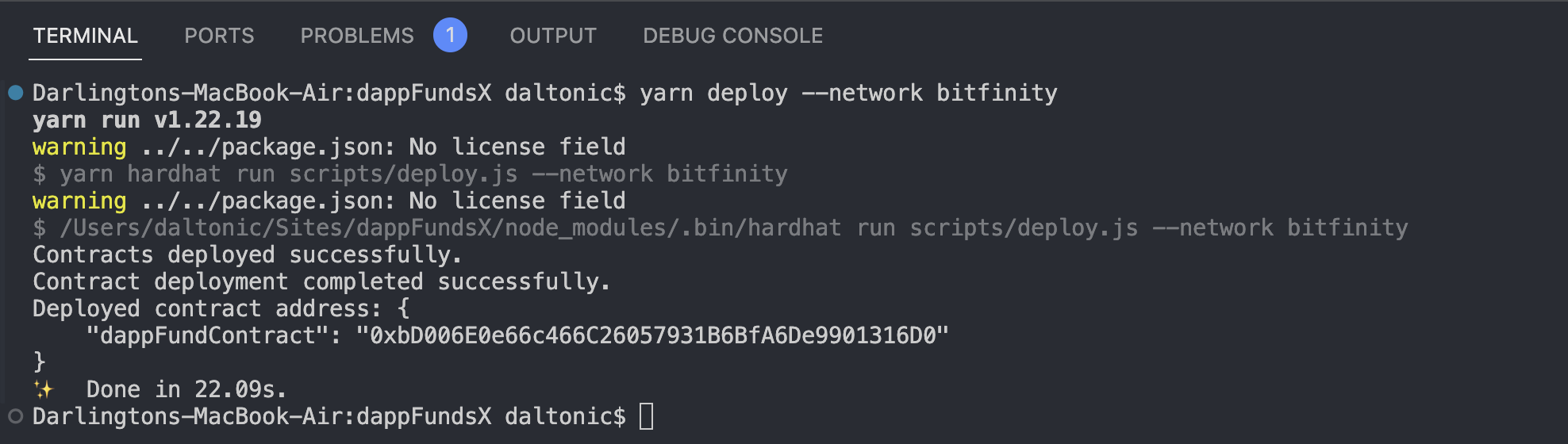
Task: Open the DEBUG CONSOLE tab
Action: (x=732, y=36)
